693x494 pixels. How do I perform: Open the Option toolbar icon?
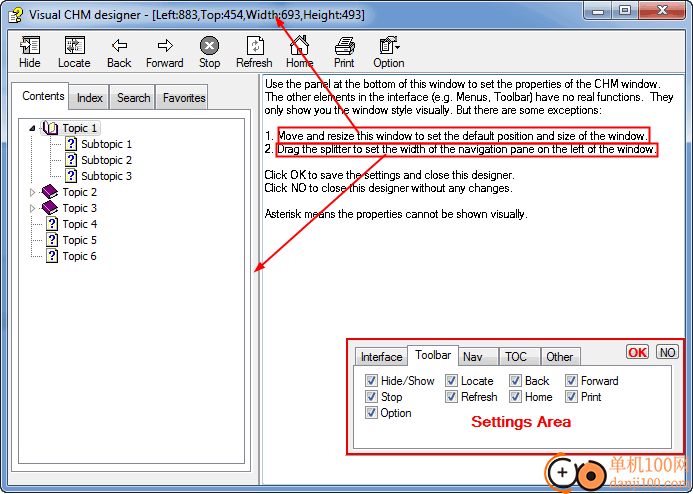click(389, 46)
